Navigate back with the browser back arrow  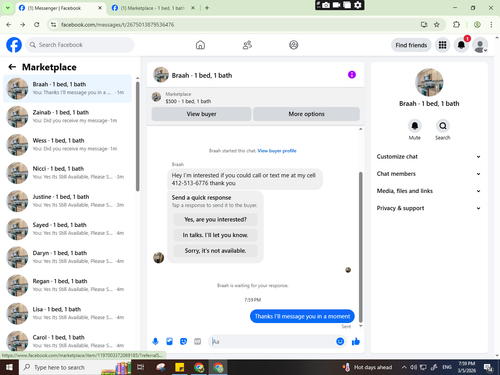9,25
